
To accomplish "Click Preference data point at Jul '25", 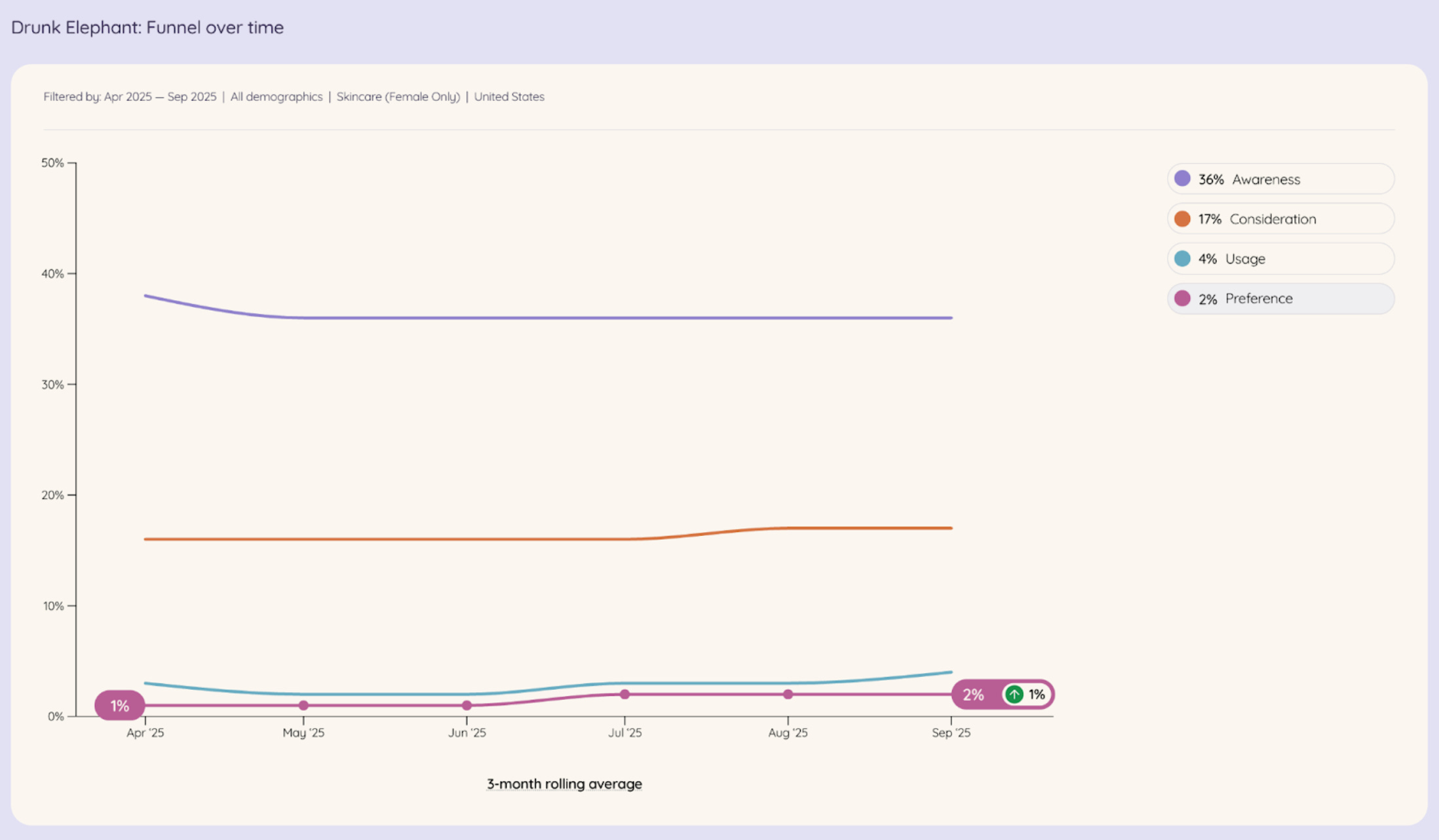I will (624, 695).
